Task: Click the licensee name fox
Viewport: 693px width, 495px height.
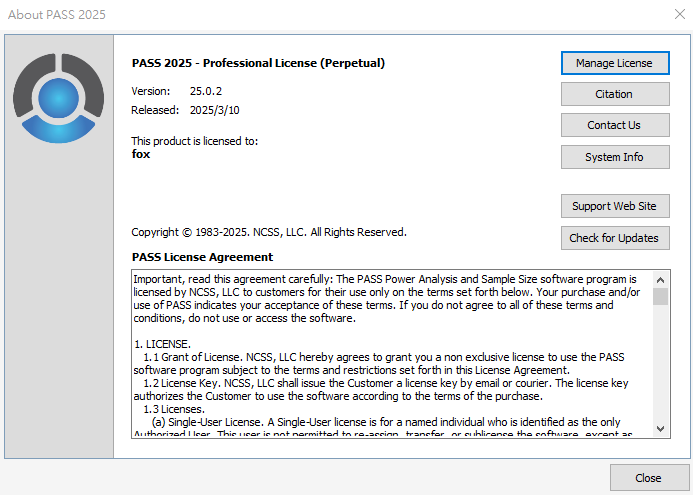Action: coord(141,154)
